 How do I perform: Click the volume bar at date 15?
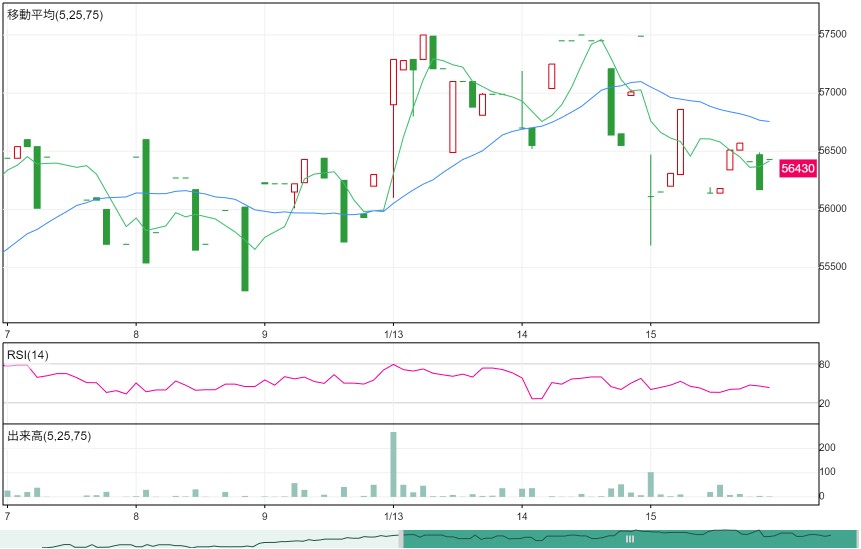pyautogui.click(x=651, y=484)
